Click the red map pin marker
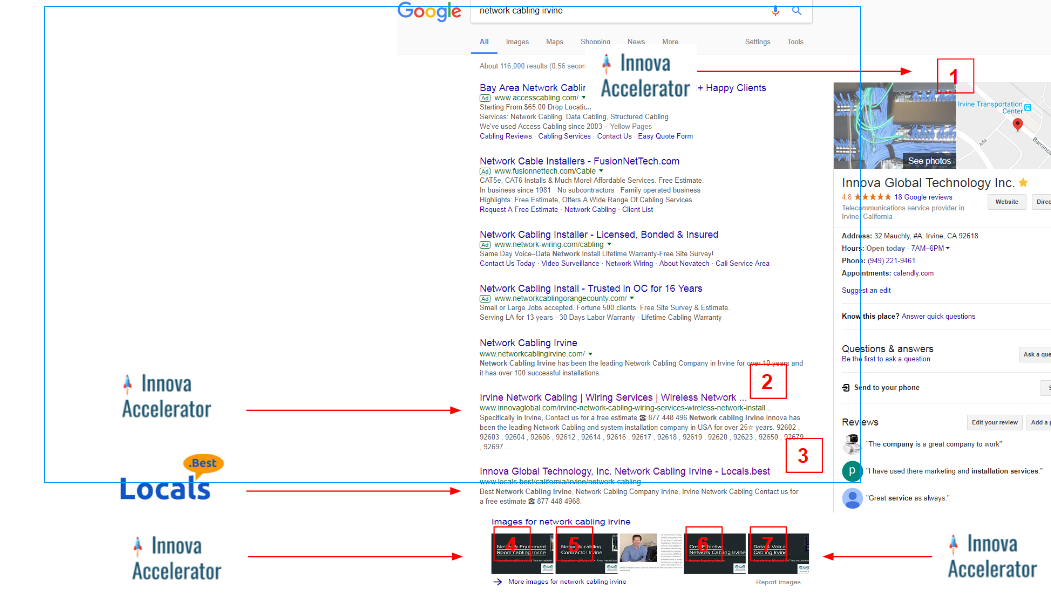 [1017, 125]
